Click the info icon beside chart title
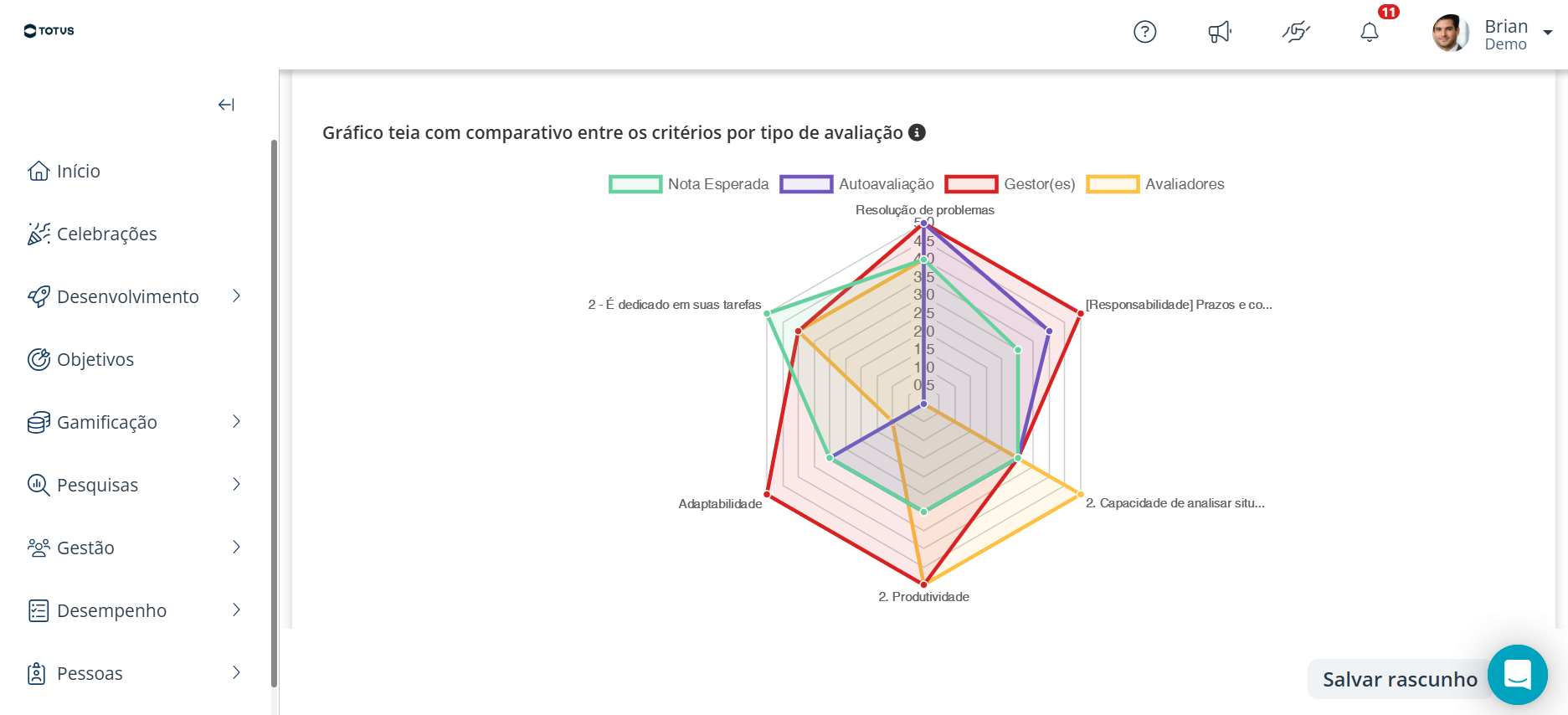The width and height of the screenshot is (1568, 715). [x=918, y=132]
